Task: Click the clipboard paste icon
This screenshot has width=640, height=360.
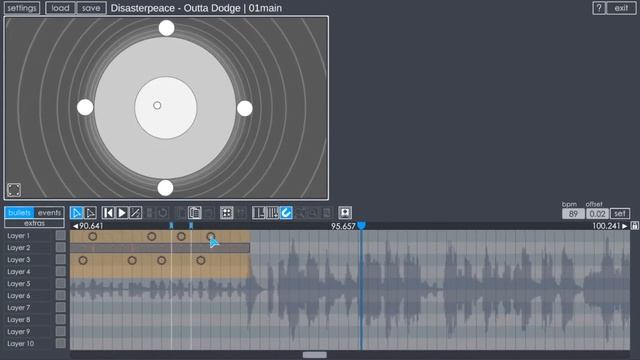Action: (195, 213)
